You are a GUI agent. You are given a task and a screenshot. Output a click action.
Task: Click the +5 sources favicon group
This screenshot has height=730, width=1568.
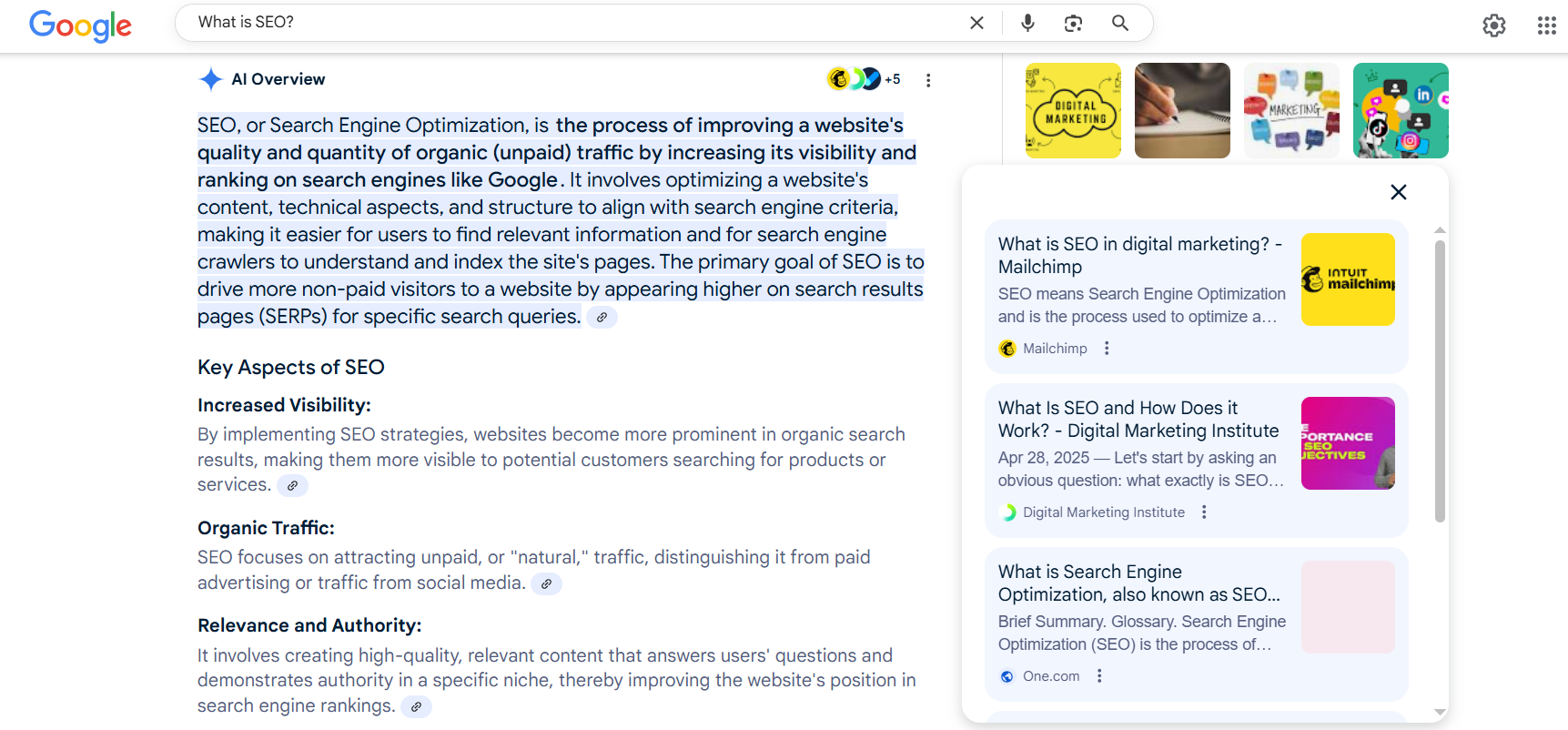pos(864,79)
